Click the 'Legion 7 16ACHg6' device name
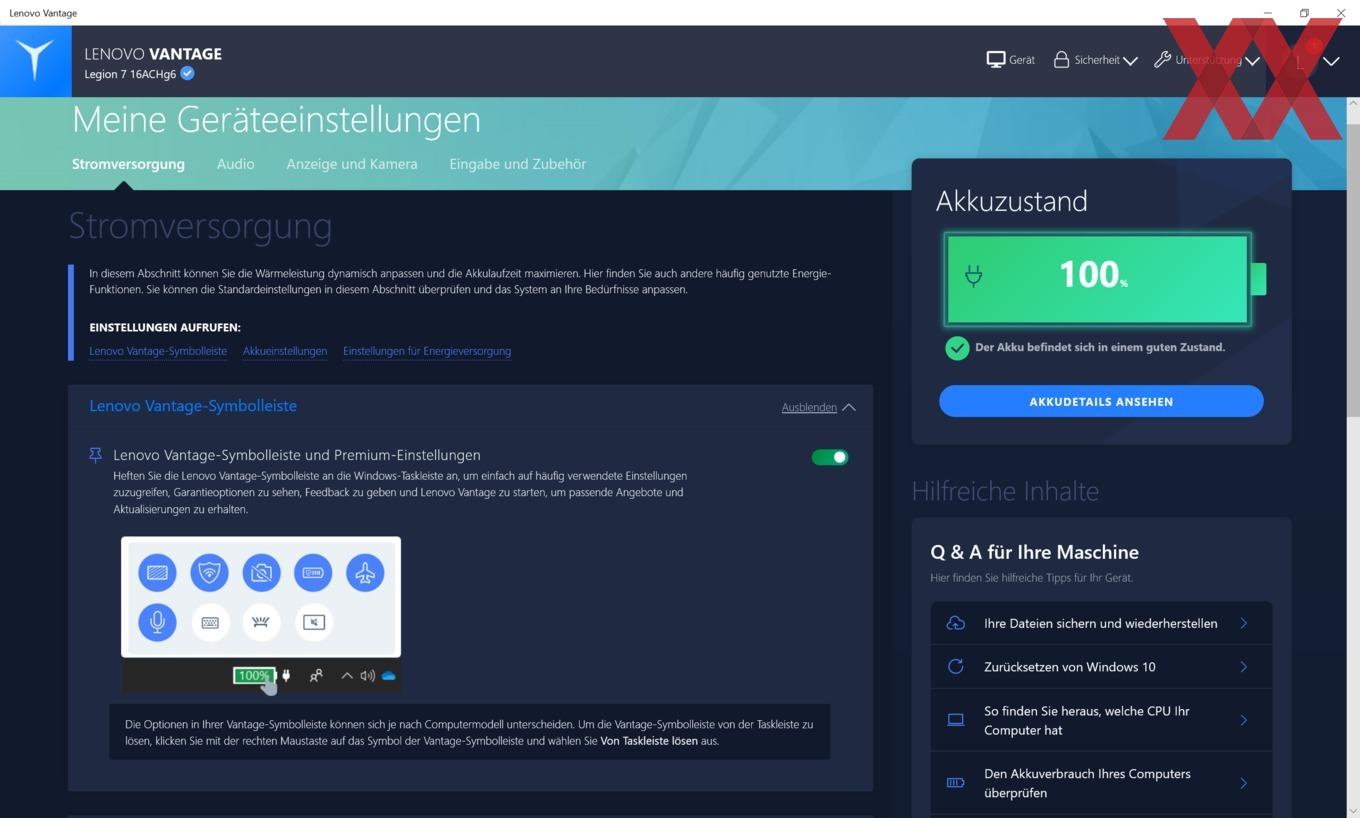Screen dimensions: 1360x818 pos(130,74)
